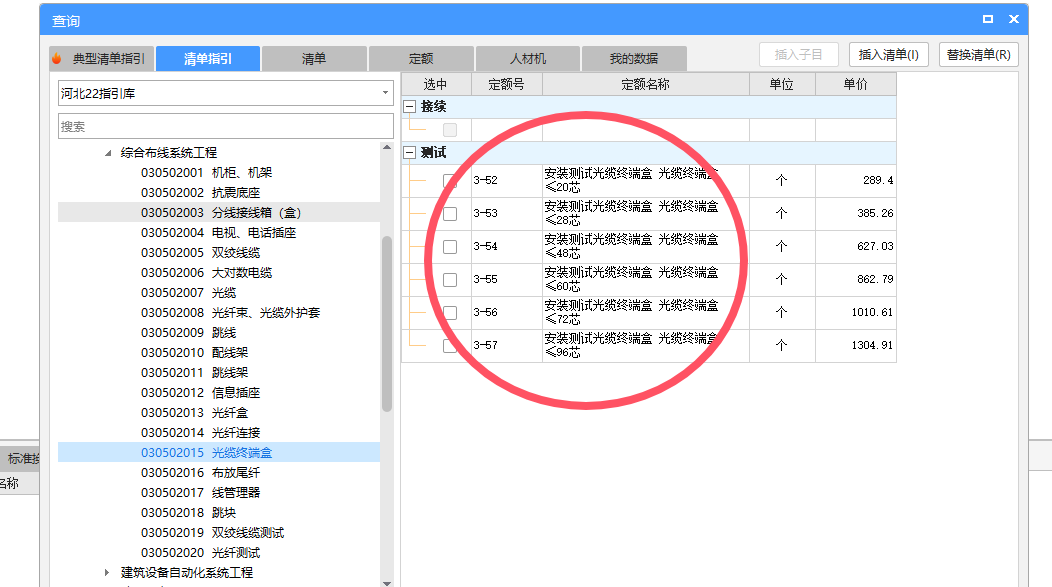Select 030502003 分线接线箱(盒)

219,213
